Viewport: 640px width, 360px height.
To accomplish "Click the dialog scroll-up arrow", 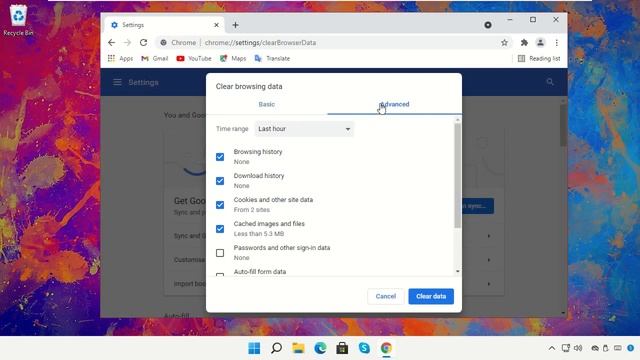I will coord(457,120).
